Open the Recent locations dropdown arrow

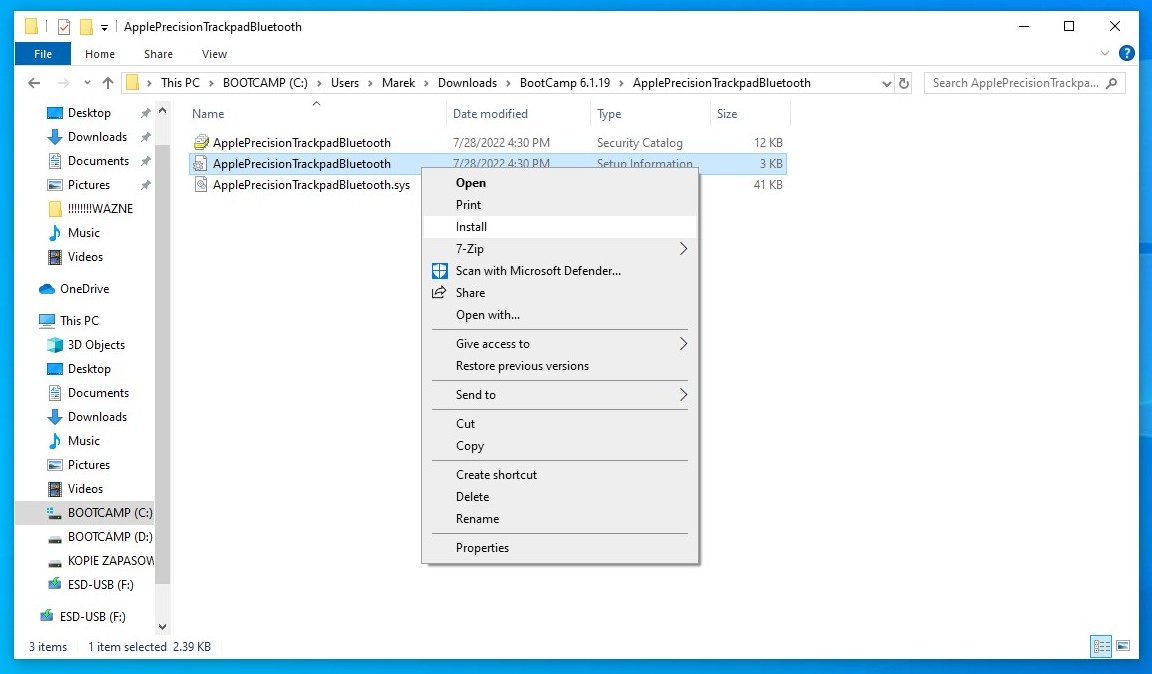pyautogui.click(x=87, y=83)
